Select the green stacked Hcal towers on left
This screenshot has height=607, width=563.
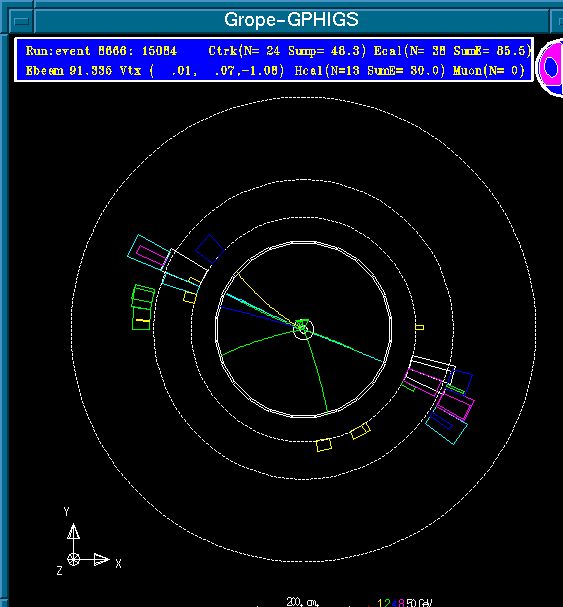tap(142, 307)
